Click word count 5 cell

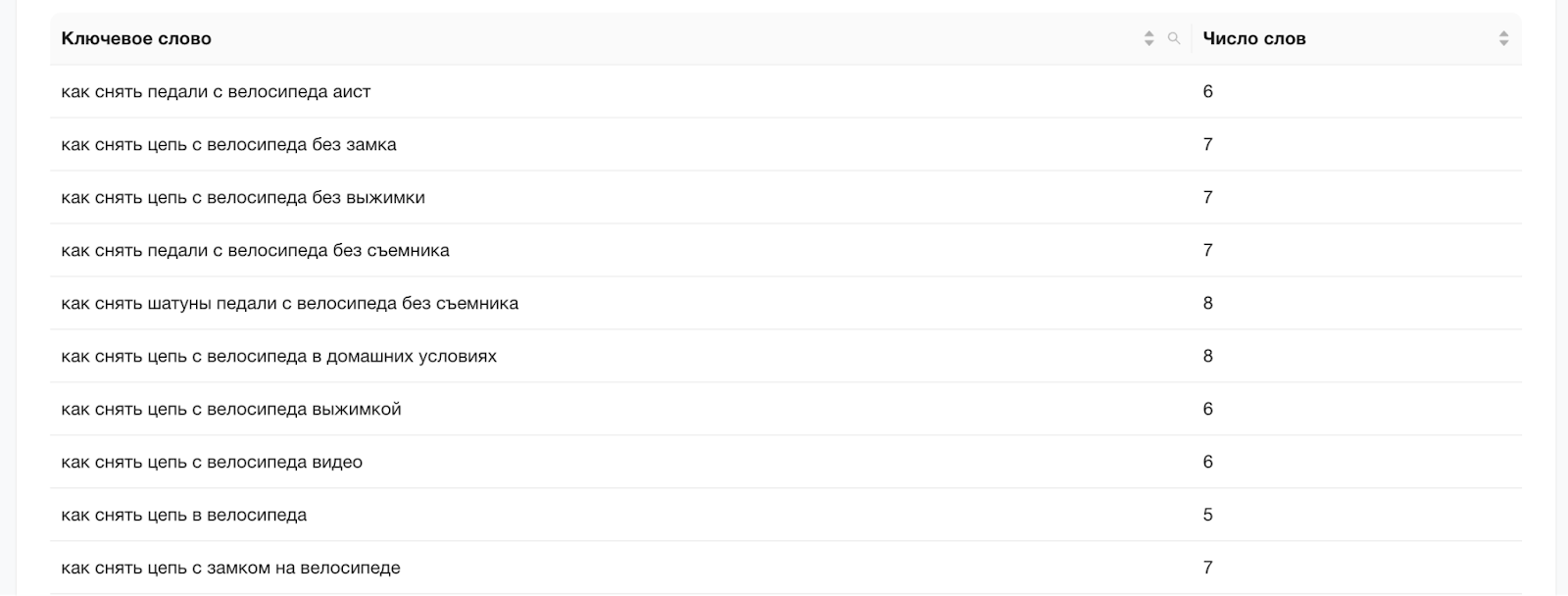click(x=1207, y=516)
